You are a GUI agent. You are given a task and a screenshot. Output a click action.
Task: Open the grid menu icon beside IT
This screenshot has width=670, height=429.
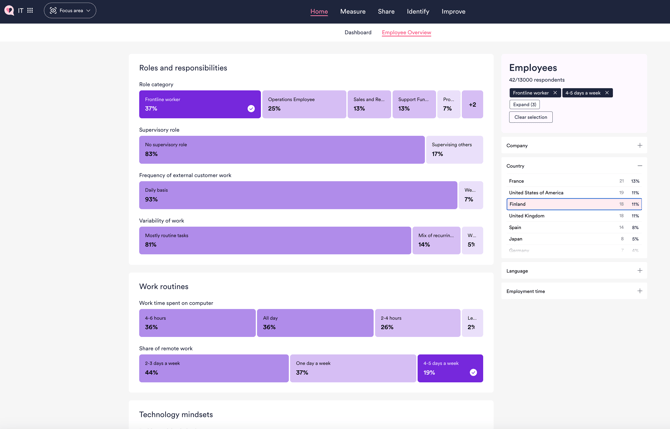tap(30, 11)
